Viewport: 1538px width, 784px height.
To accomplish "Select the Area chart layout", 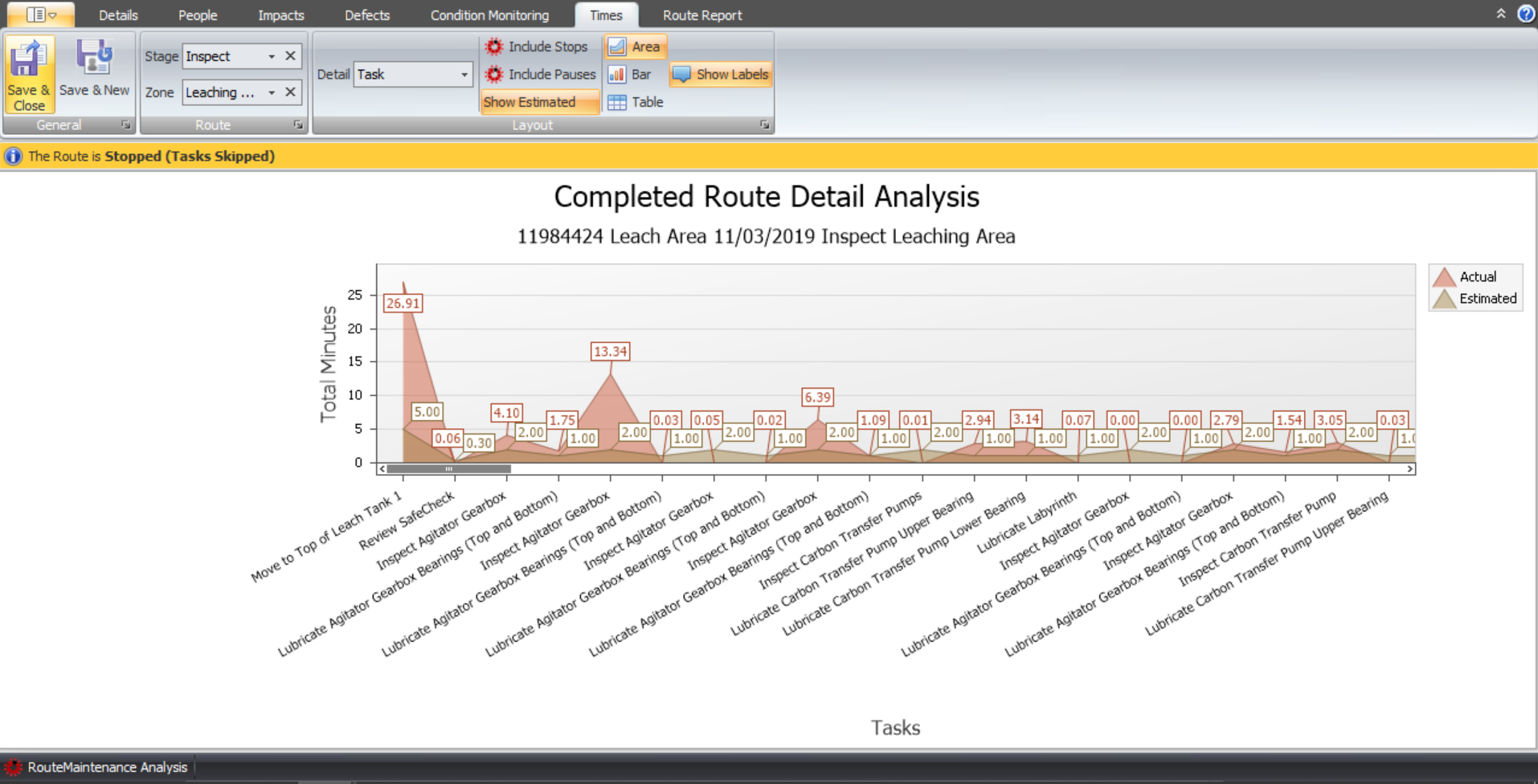I will tap(635, 47).
